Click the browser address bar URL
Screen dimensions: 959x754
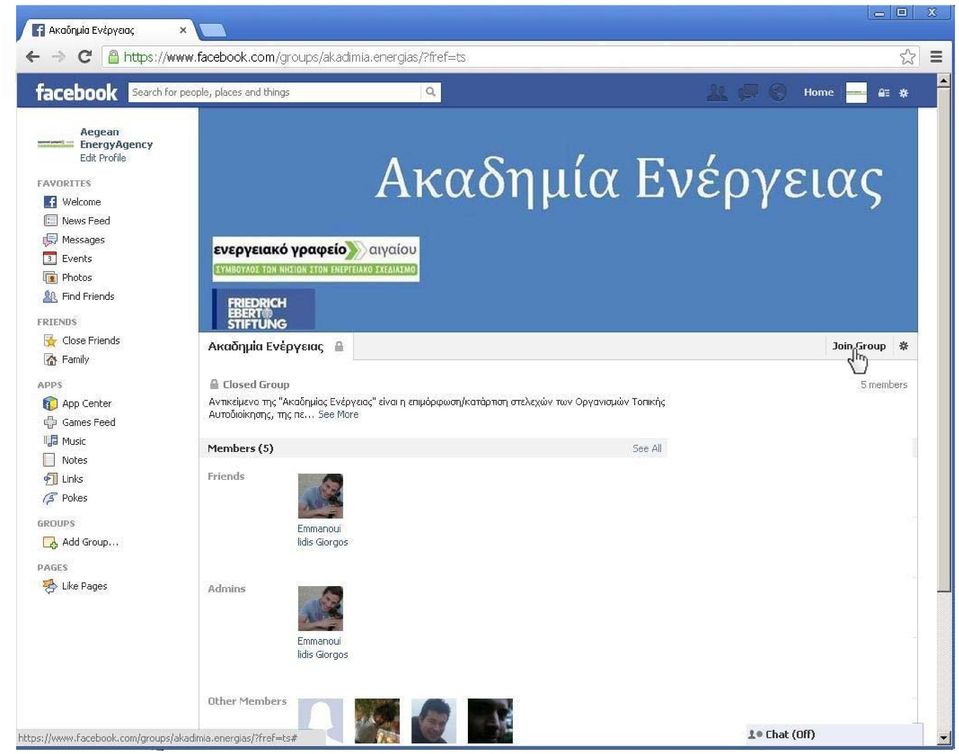(x=295, y=57)
